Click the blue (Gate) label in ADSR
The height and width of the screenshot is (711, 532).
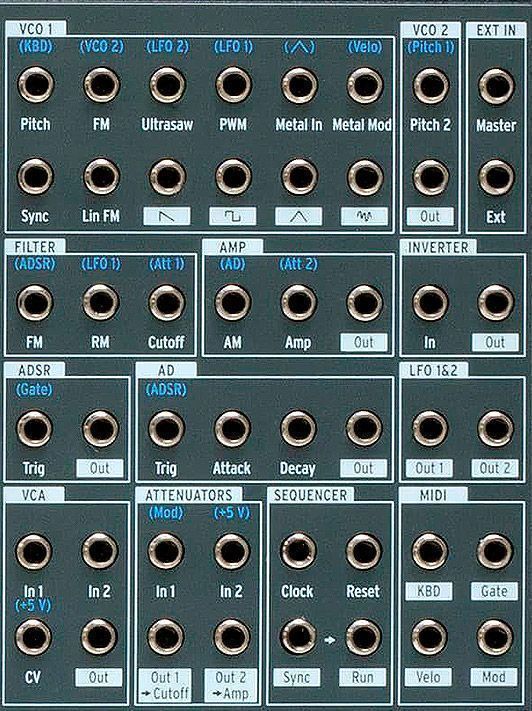tap(34, 390)
